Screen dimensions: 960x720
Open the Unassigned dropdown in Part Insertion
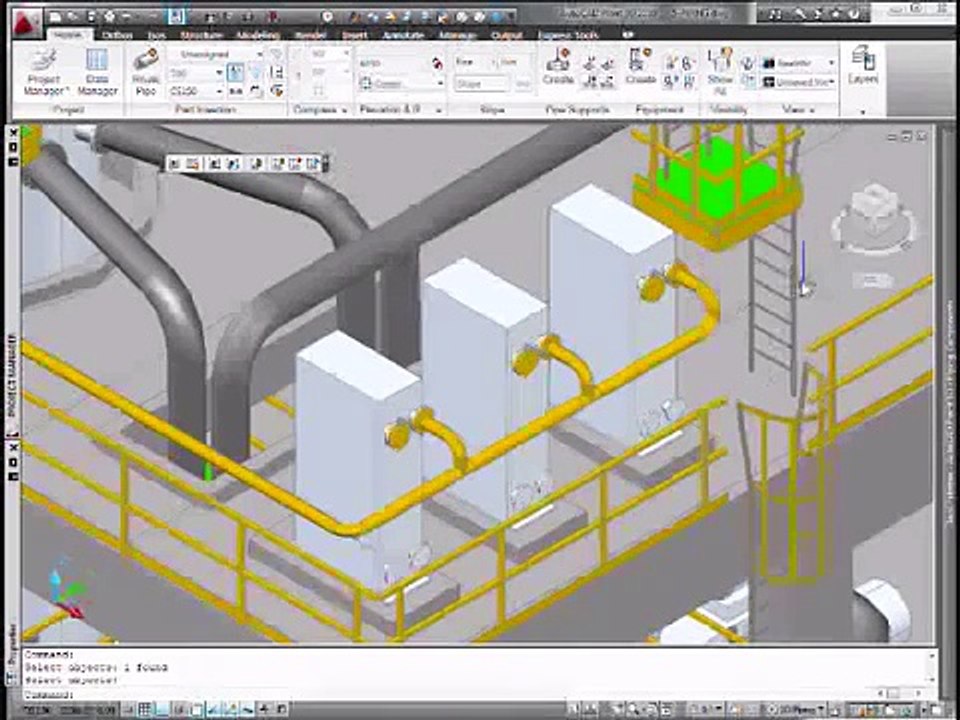point(216,54)
